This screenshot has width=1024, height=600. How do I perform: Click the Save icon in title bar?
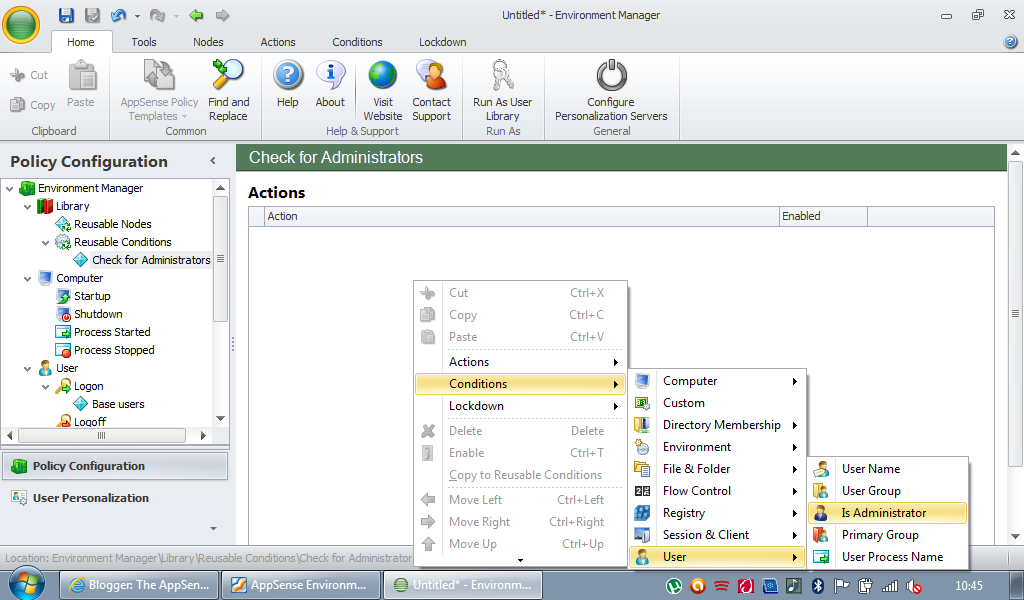[x=66, y=15]
